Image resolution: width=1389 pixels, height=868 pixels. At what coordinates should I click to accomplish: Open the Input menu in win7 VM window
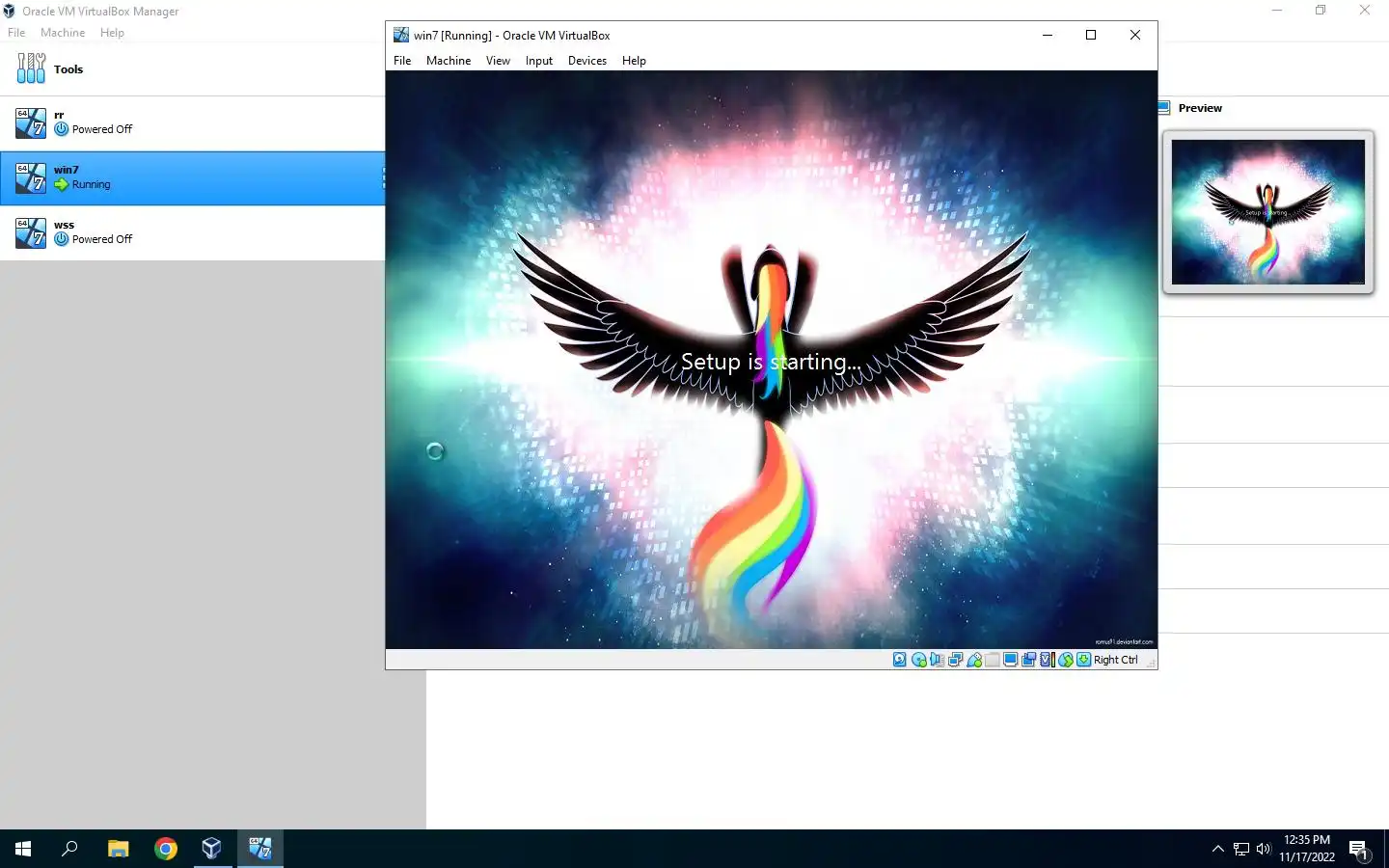point(539,61)
